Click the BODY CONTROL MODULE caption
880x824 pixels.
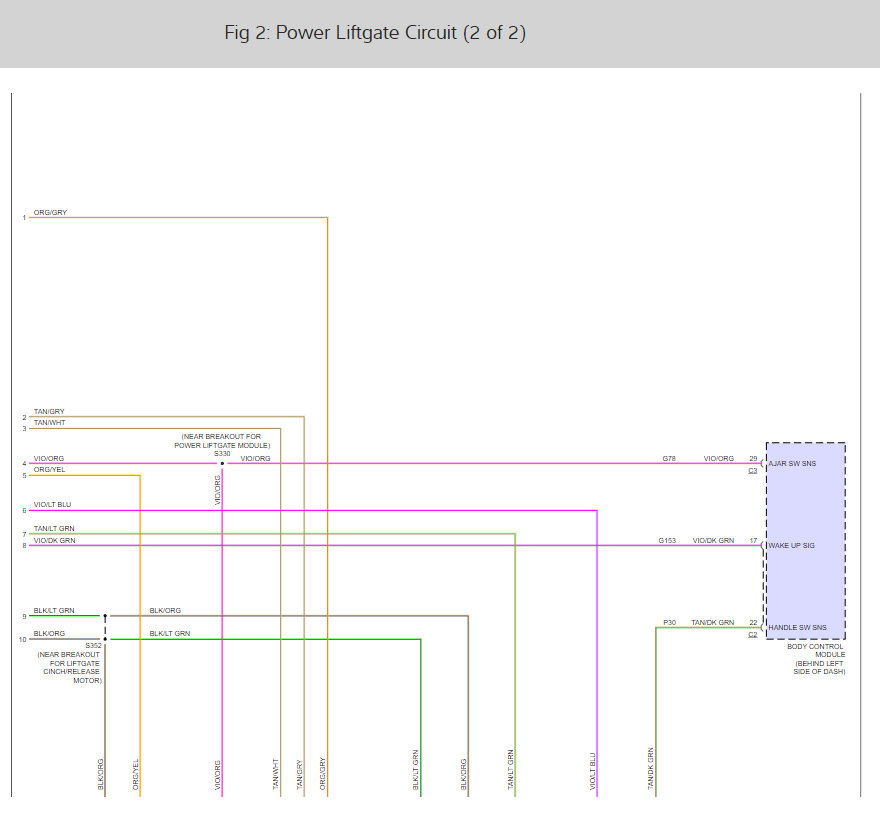point(817,651)
